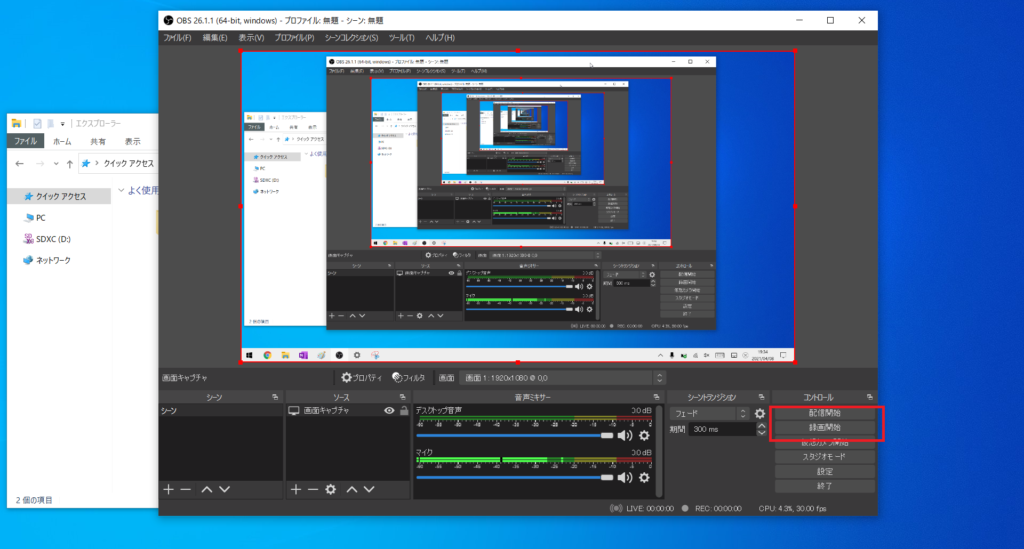Click the 音声ミキサー vertical scrollbar
Screen dimensions: 1024x549
[659, 450]
